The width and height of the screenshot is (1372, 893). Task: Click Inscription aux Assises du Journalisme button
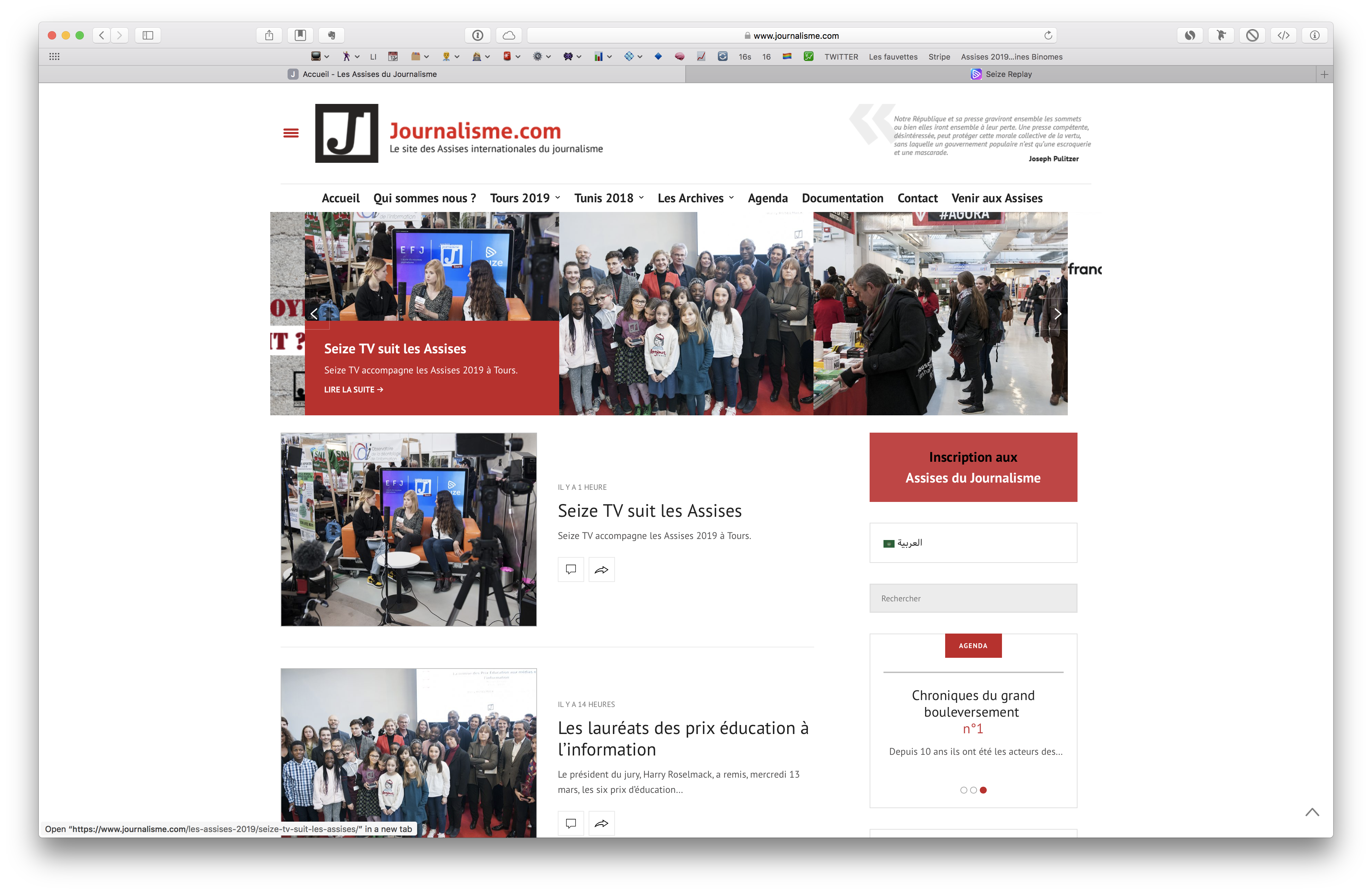click(x=973, y=468)
